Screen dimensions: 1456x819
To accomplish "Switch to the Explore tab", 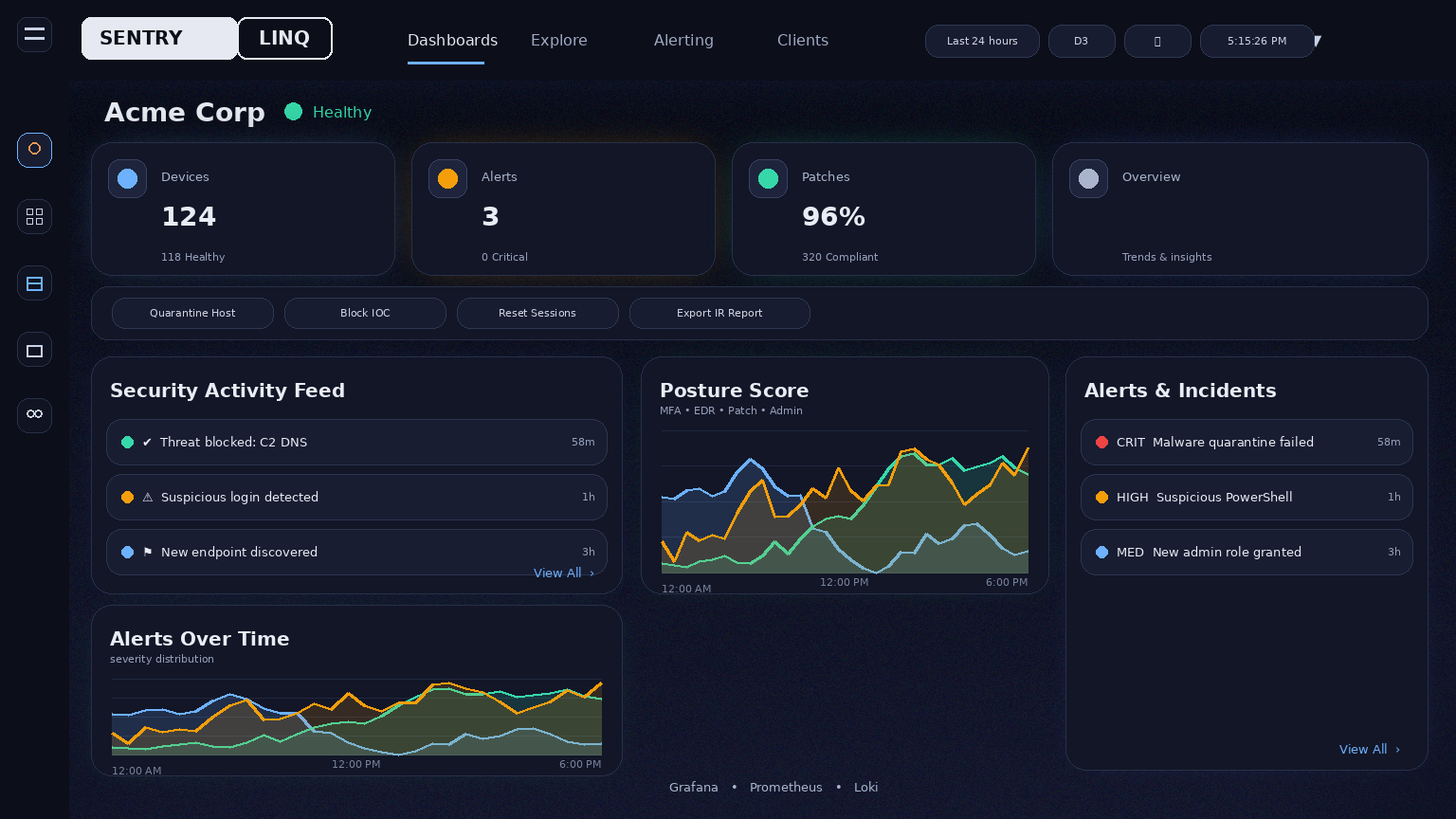I will 558,40.
